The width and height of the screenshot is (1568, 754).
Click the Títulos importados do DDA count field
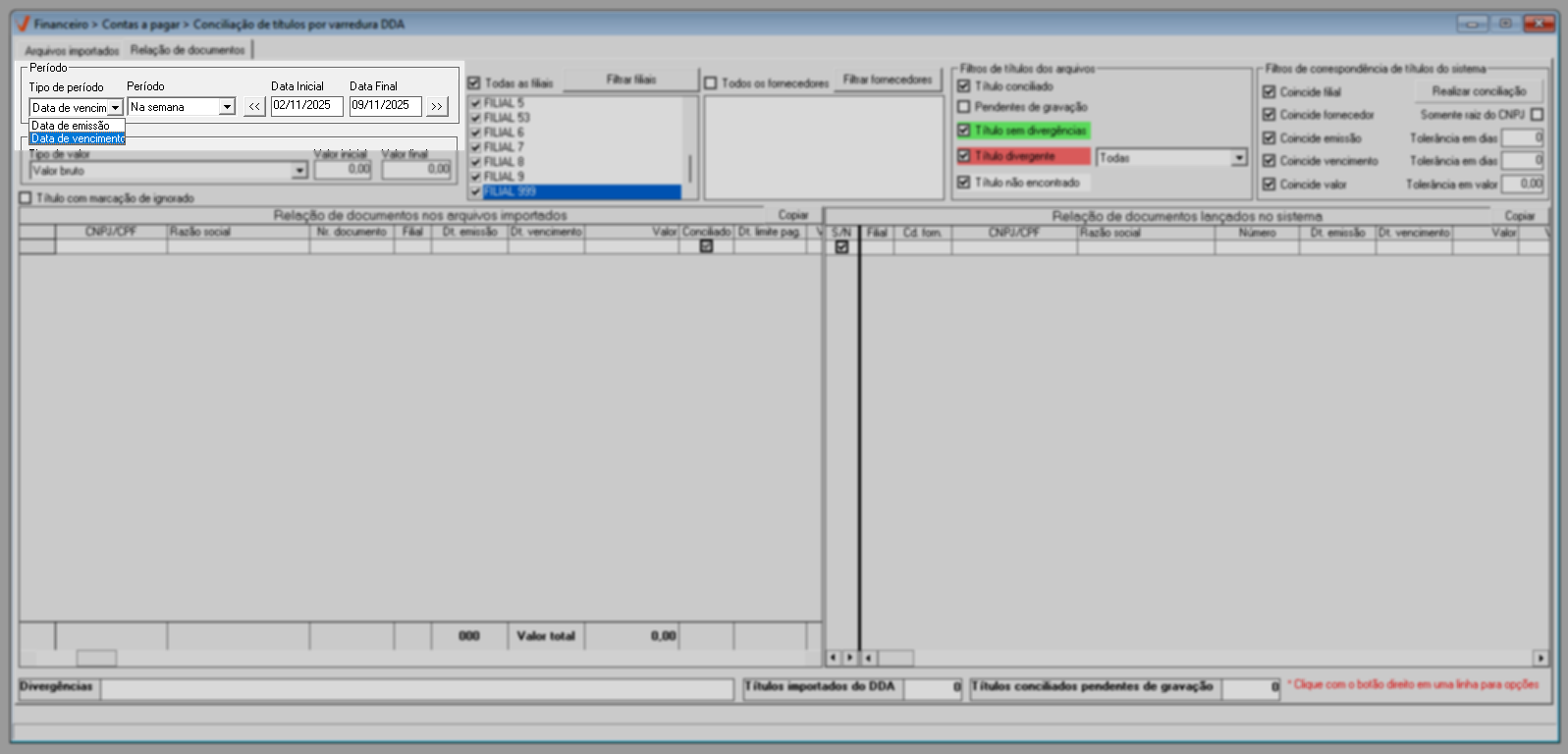coord(933,688)
